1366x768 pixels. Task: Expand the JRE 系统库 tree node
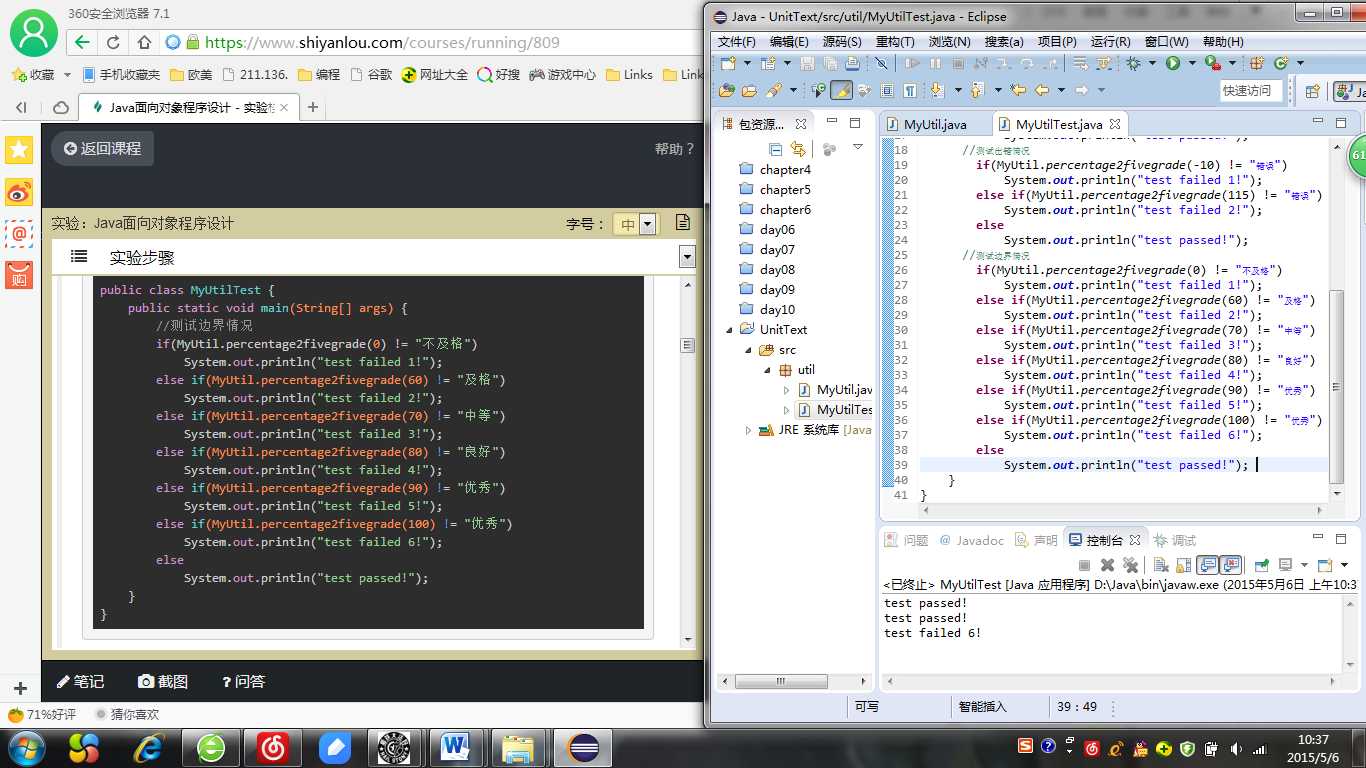pyautogui.click(x=748, y=430)
